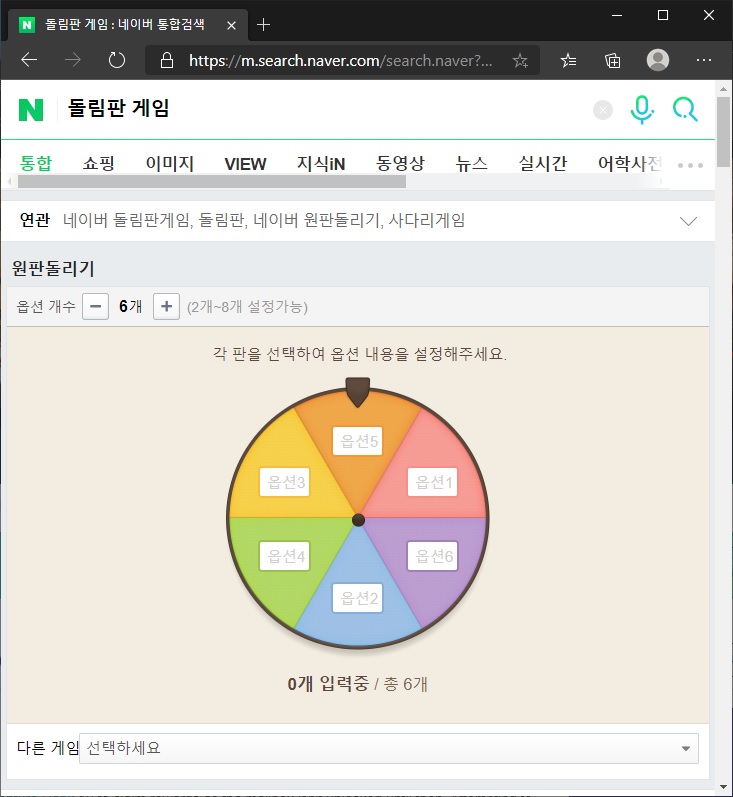The width and height of the screenshot is (733, 797).
Task: Clear the search text with X icon
Action: [x=603, y=110]
